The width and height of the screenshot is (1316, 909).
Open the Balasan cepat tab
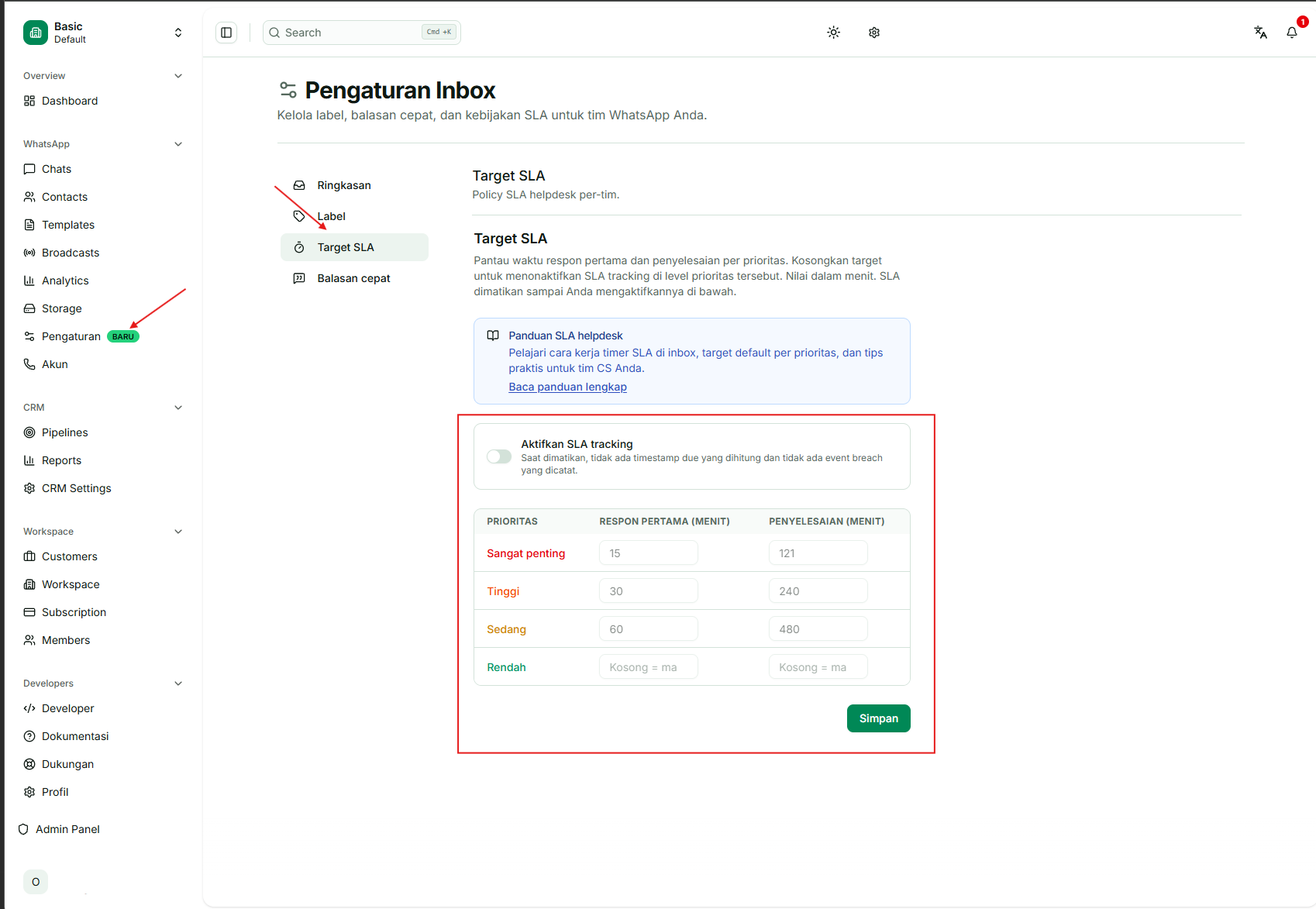tap(354, 278)
